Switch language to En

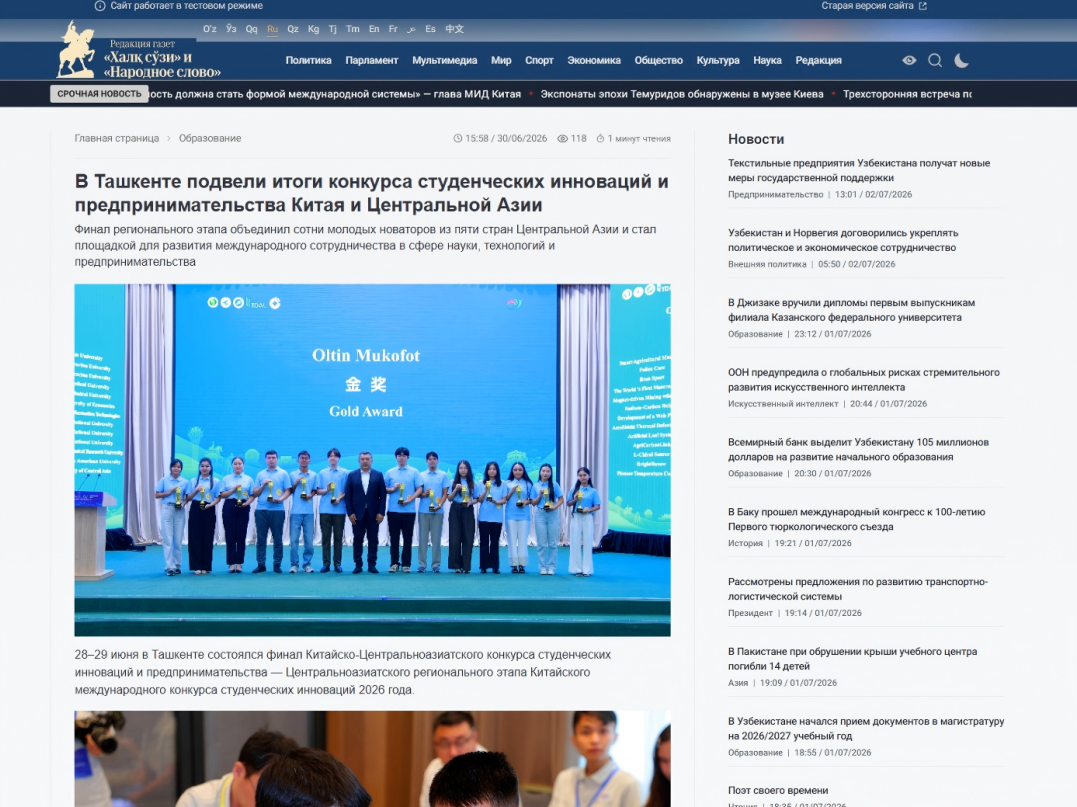tap(374, 29)
